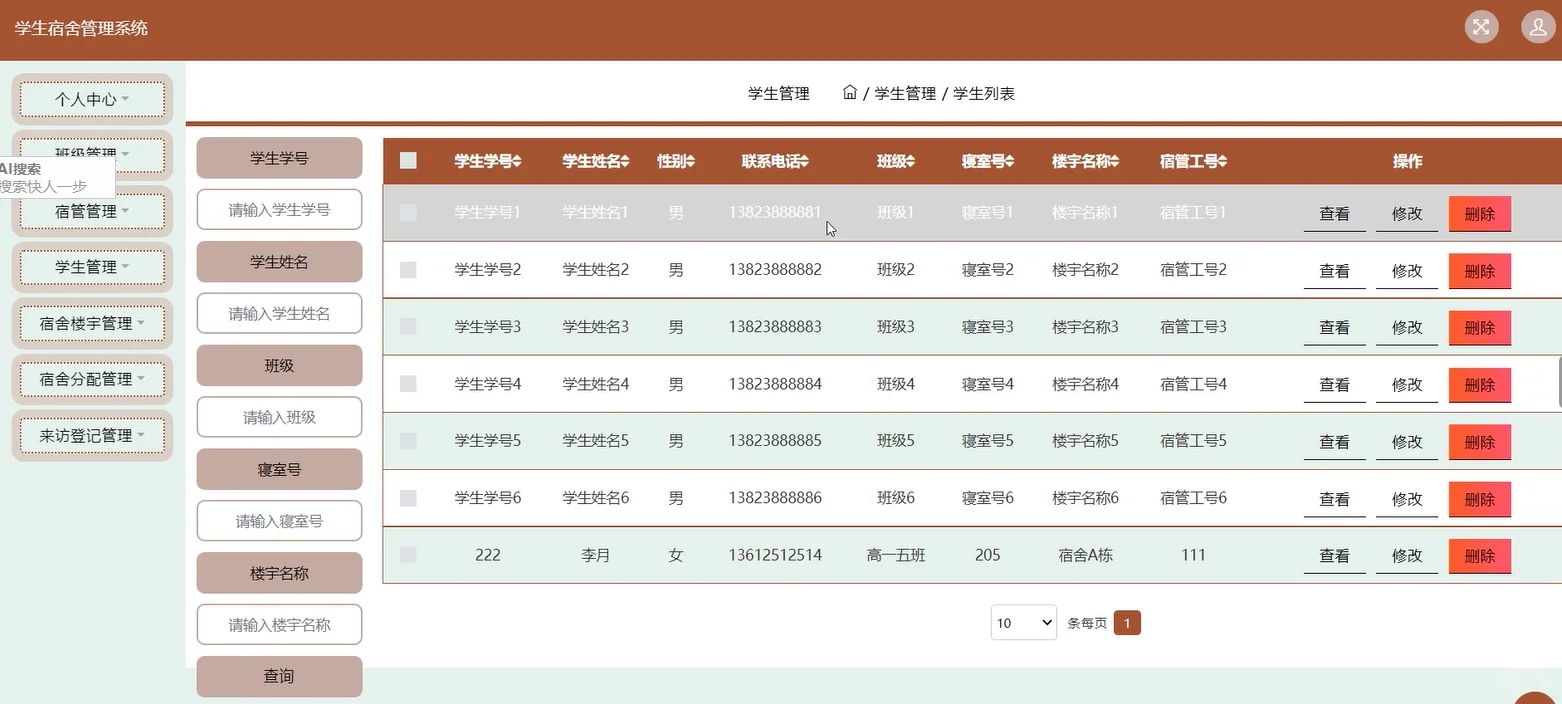Sort by 宿管工号 column arrows
Viewport: 1562px width, 704px height.
coord(1221,161)
